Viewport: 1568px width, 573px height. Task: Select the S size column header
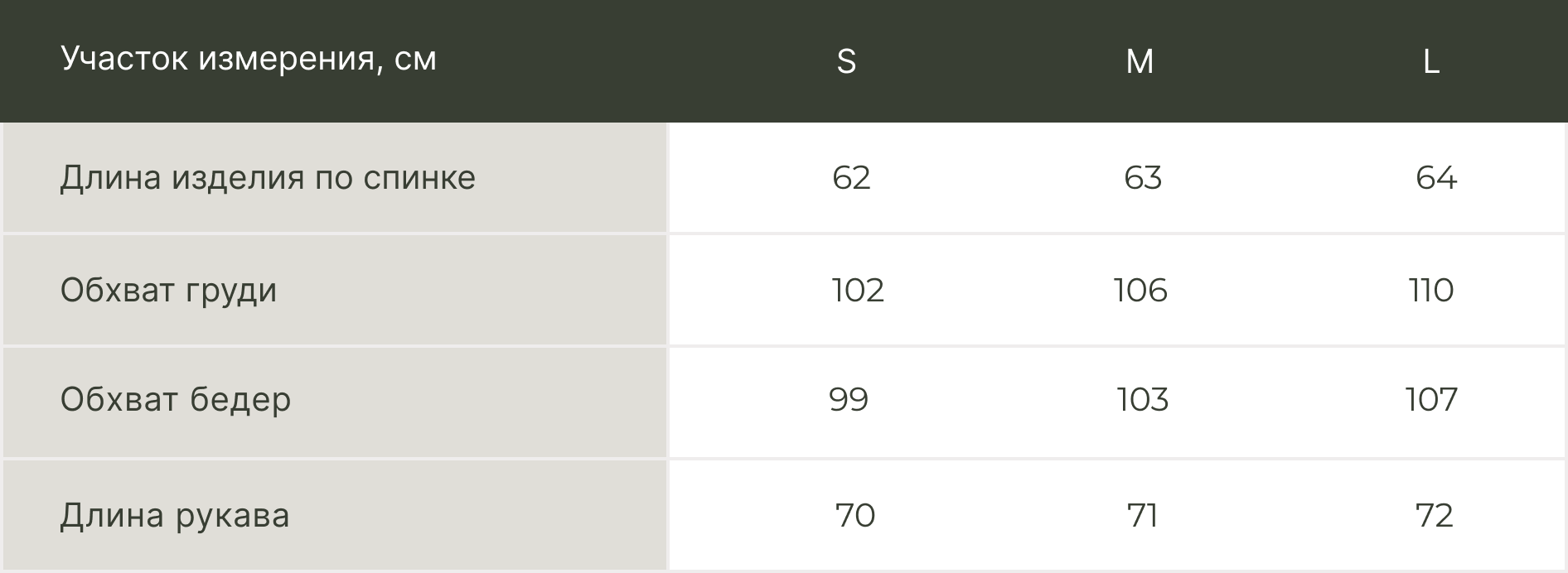click(x=846, y=61)
